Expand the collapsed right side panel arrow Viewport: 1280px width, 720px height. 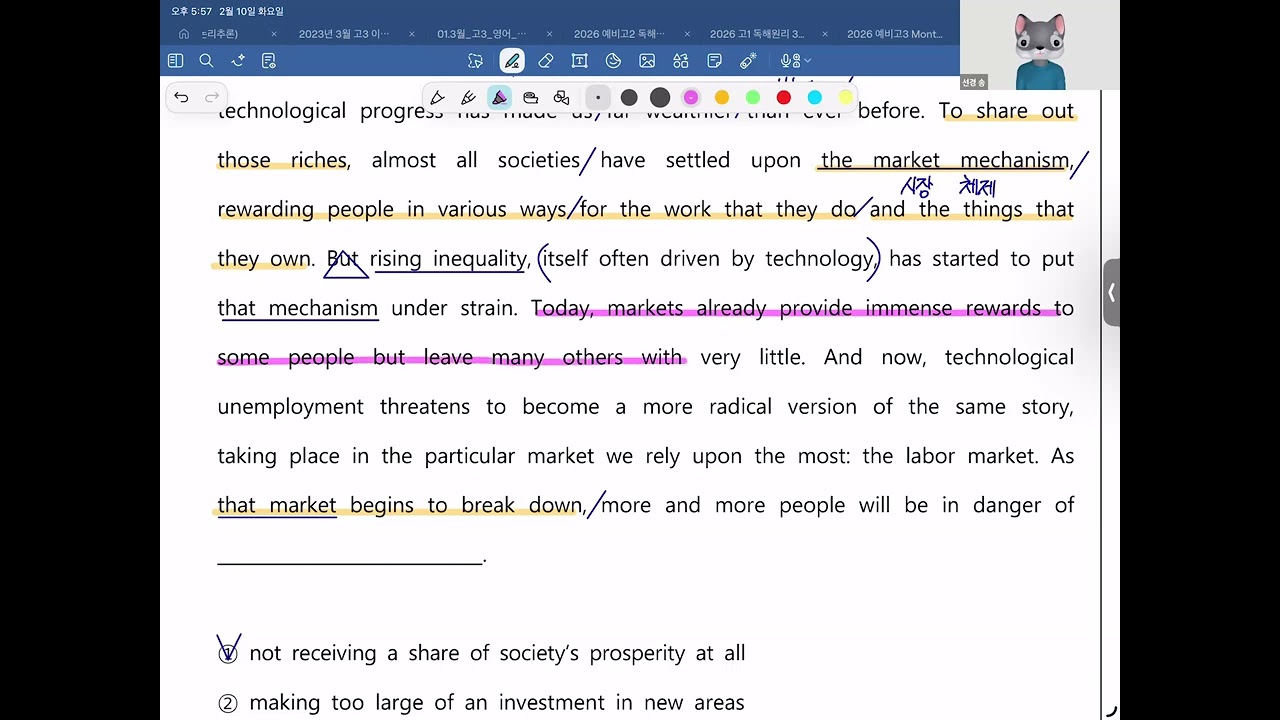1111,292
